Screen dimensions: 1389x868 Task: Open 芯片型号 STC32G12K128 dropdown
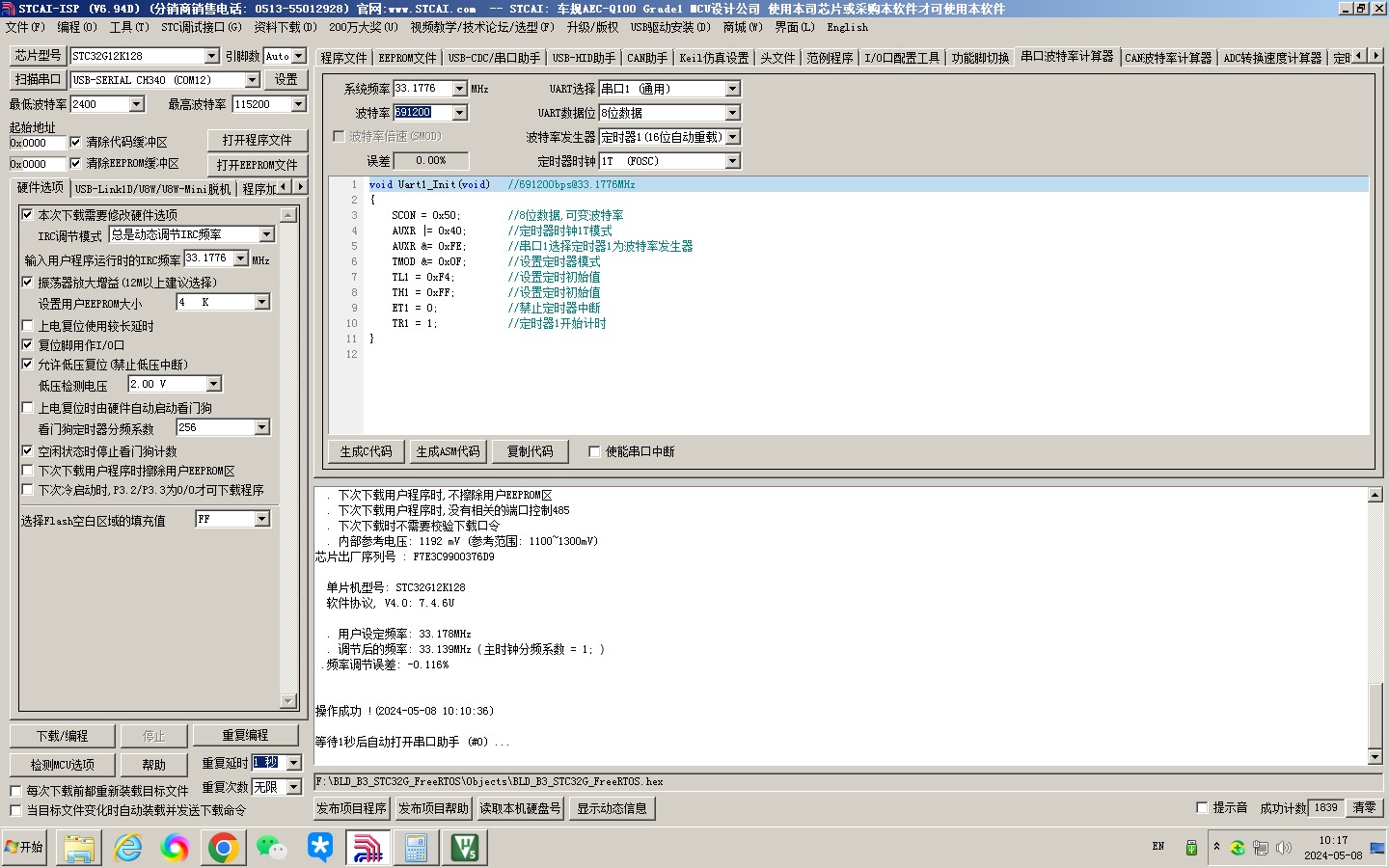click(x=211, y=56)
